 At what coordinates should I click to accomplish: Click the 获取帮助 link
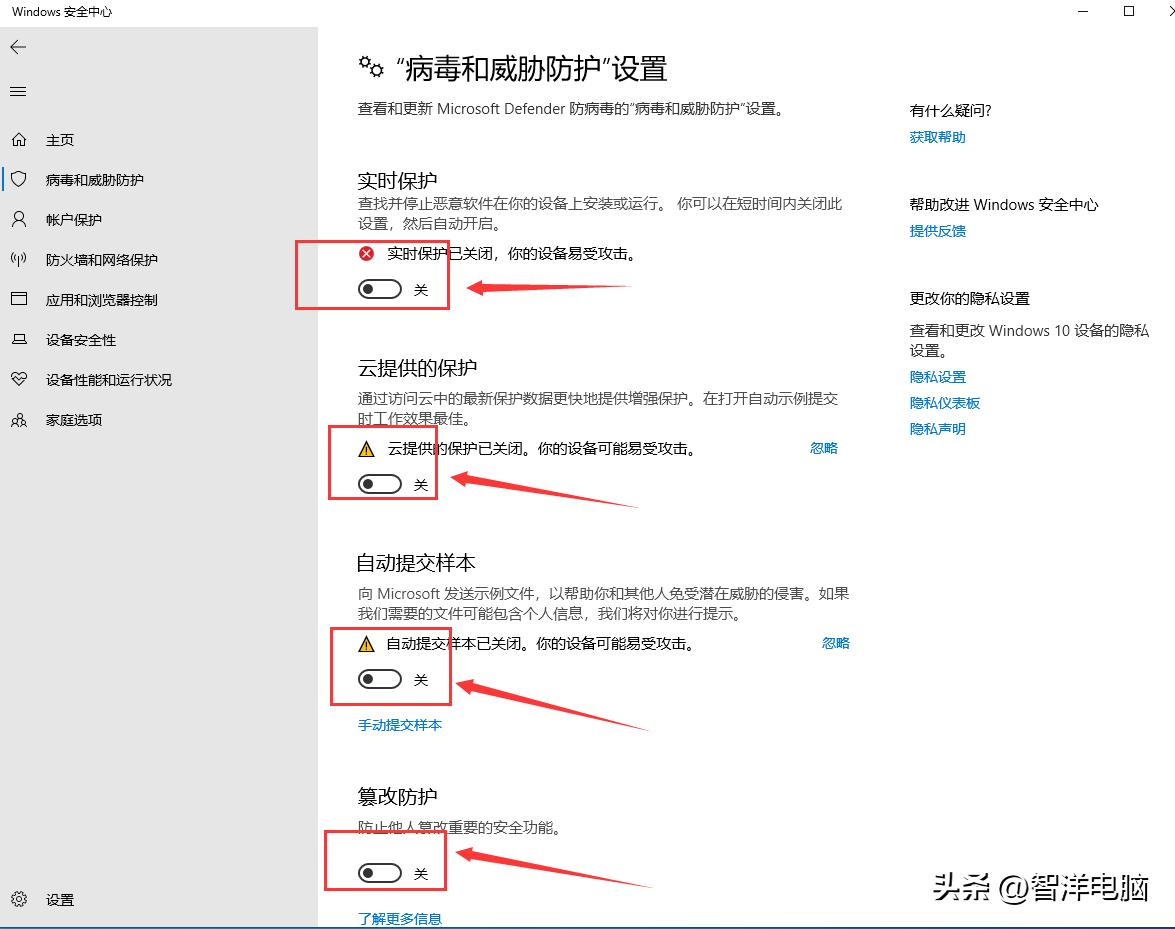pos(937,137)
